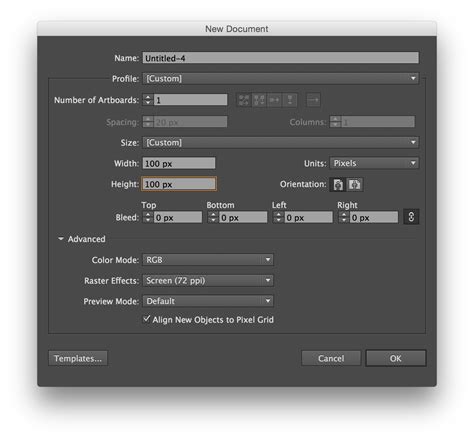Click the Left bleed value field
The image size is (474, 440).
308,218
